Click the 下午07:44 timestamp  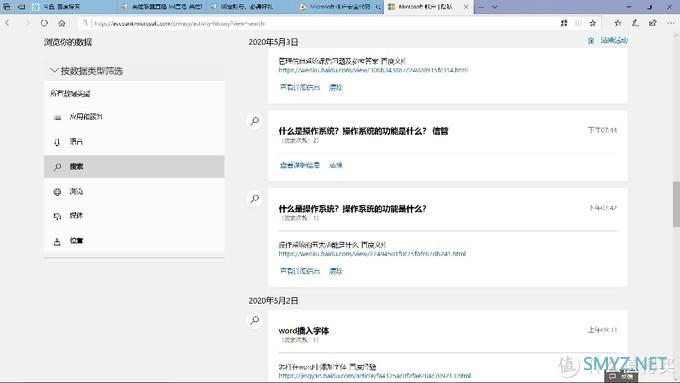click(x=602, y=130)
